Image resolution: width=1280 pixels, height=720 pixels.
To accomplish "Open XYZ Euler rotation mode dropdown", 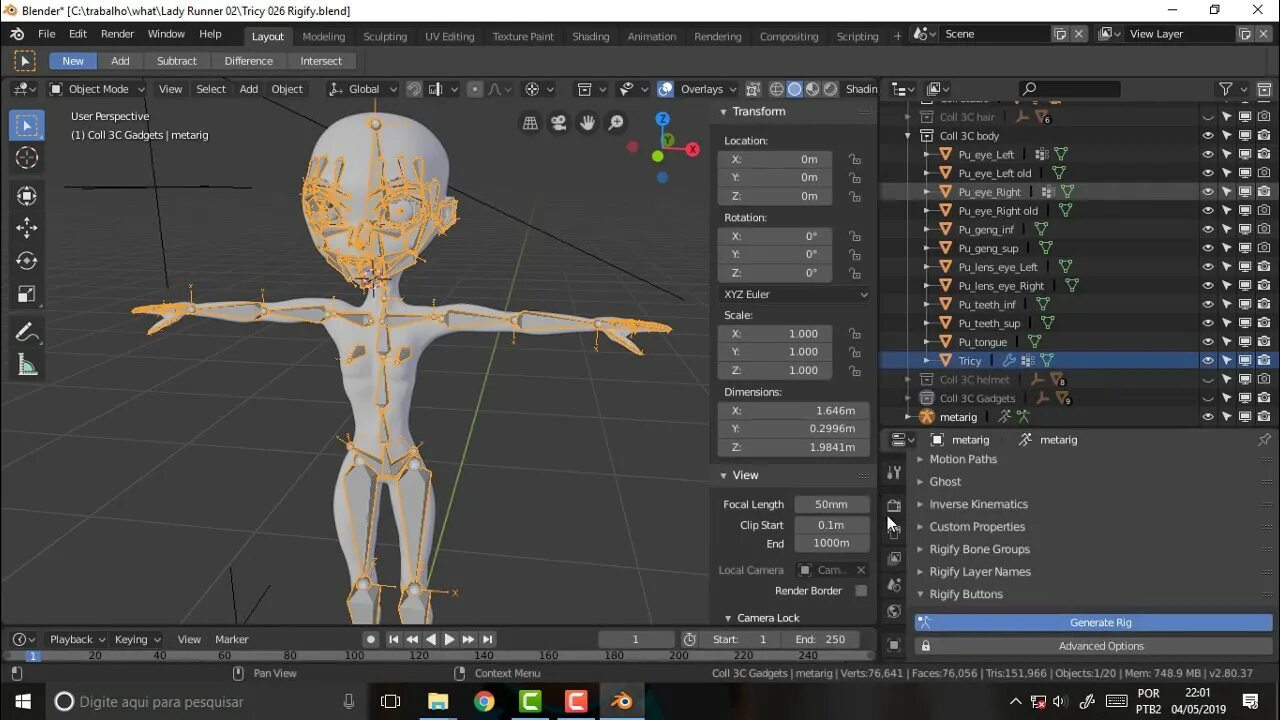I will [794, 294].
